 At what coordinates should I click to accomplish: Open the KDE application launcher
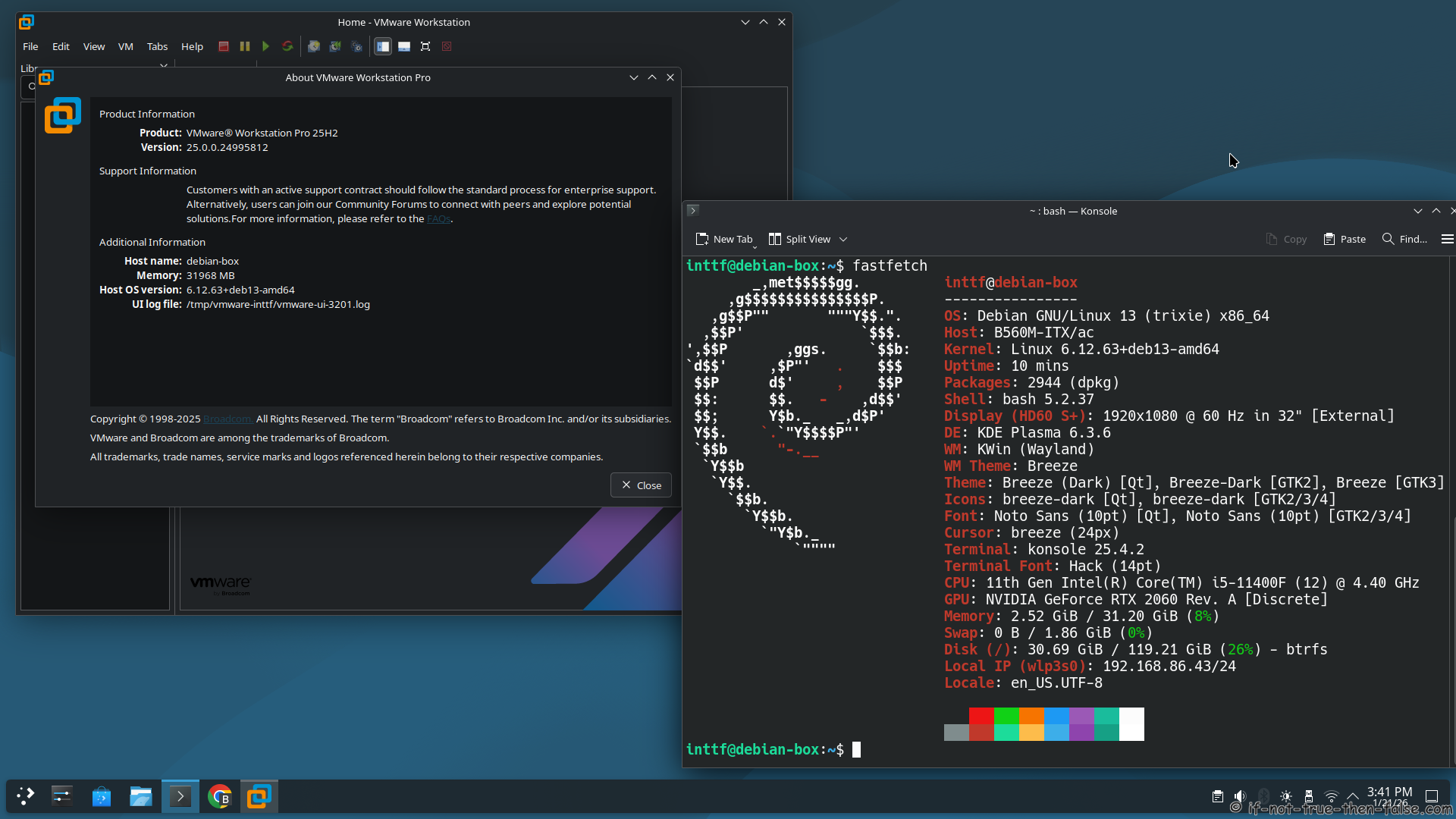(25, 796)
